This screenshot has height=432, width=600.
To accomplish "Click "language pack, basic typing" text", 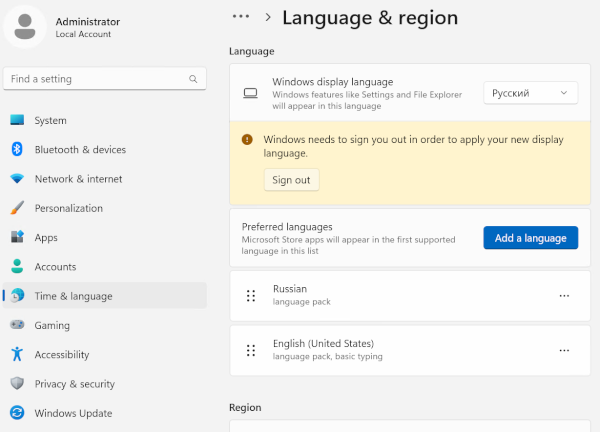I will [x=328, y=356].
